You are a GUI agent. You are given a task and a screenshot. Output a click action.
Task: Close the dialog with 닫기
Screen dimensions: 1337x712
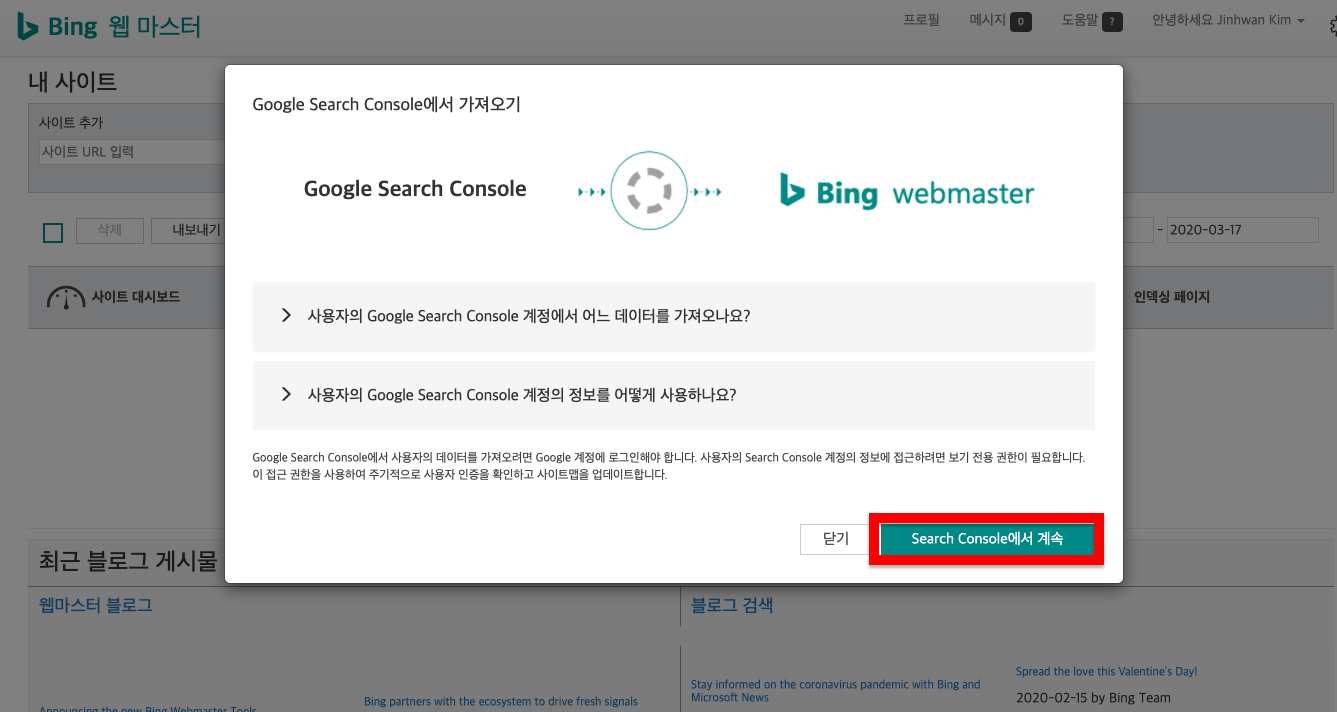tap(836, 539)
